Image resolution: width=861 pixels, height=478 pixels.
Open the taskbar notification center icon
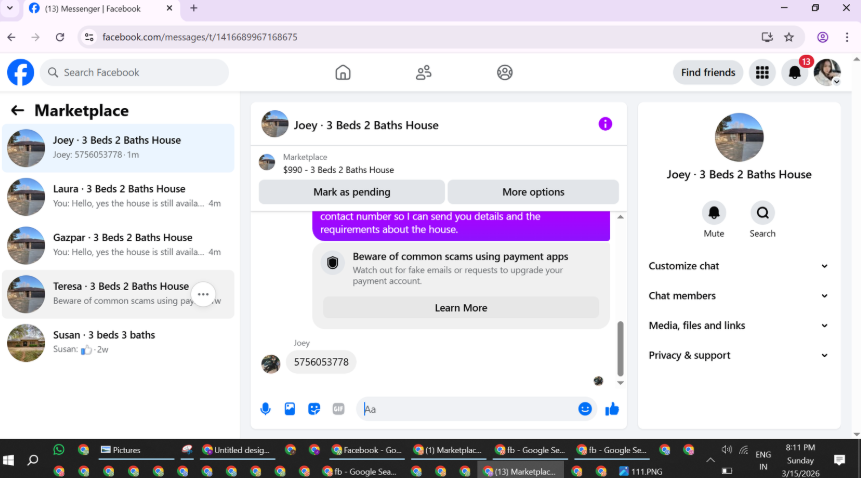coord(839,460)
